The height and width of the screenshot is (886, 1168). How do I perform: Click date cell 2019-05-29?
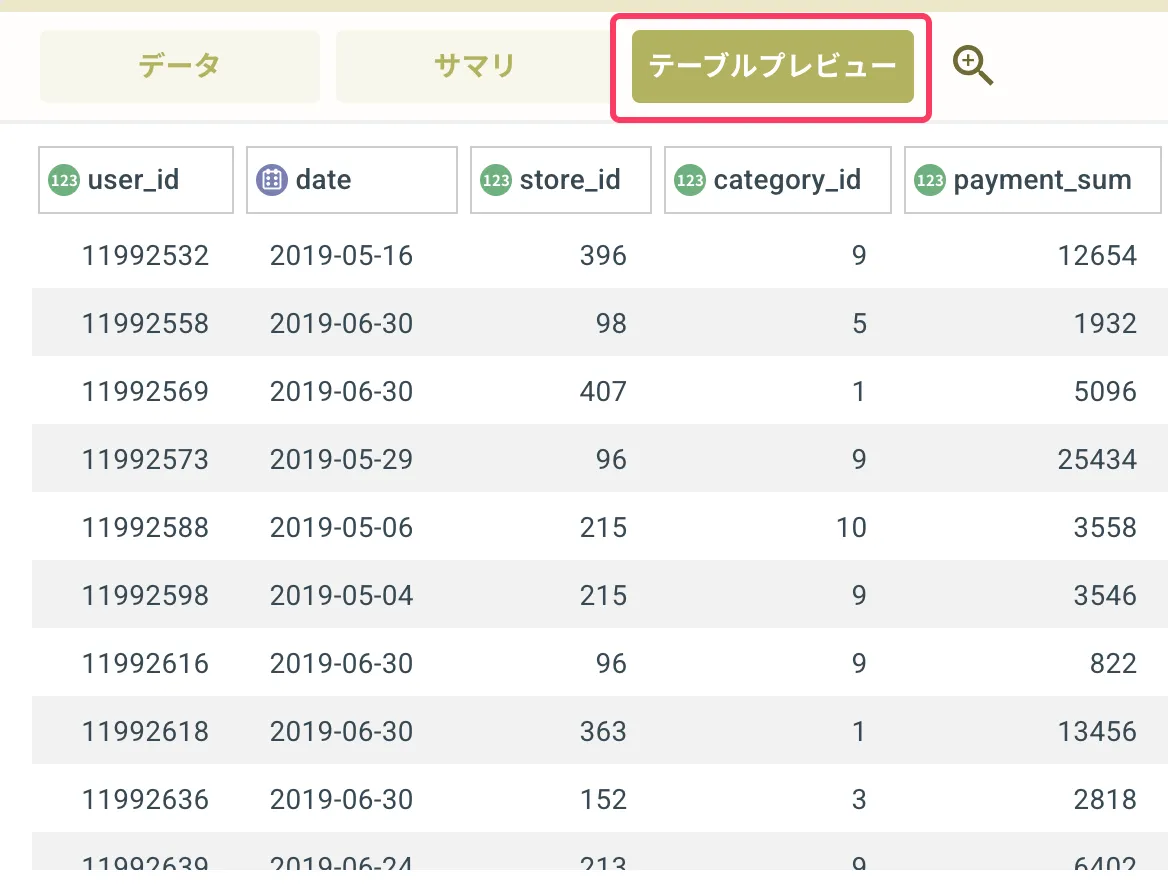point(341,459)
